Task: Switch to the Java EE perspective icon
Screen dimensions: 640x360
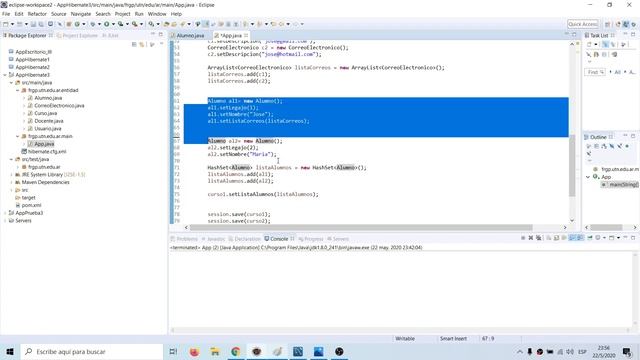Action: coord(618,24)
